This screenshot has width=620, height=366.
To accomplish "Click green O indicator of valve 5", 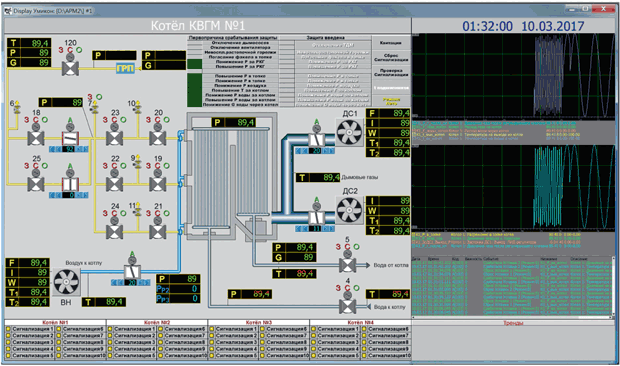I will tap(356, 247).
